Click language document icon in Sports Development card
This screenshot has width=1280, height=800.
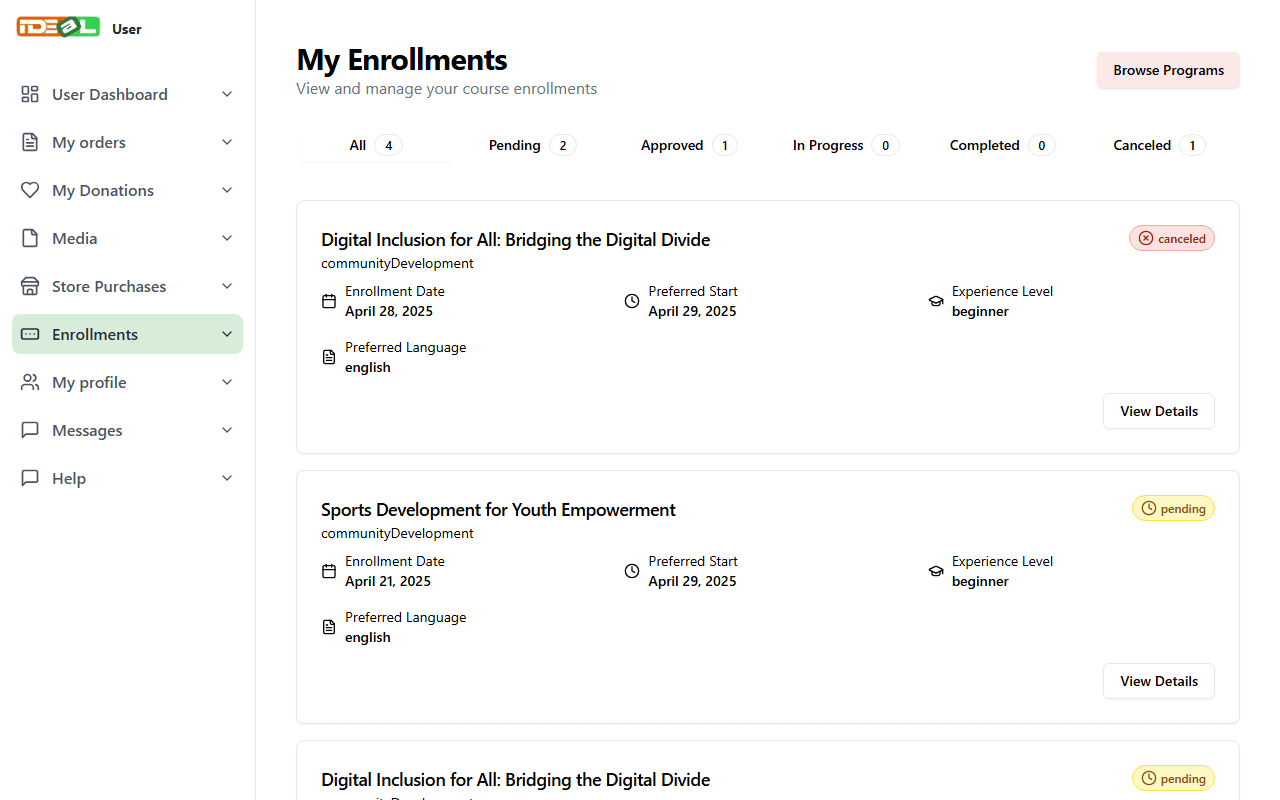click(x=329, y=627)
